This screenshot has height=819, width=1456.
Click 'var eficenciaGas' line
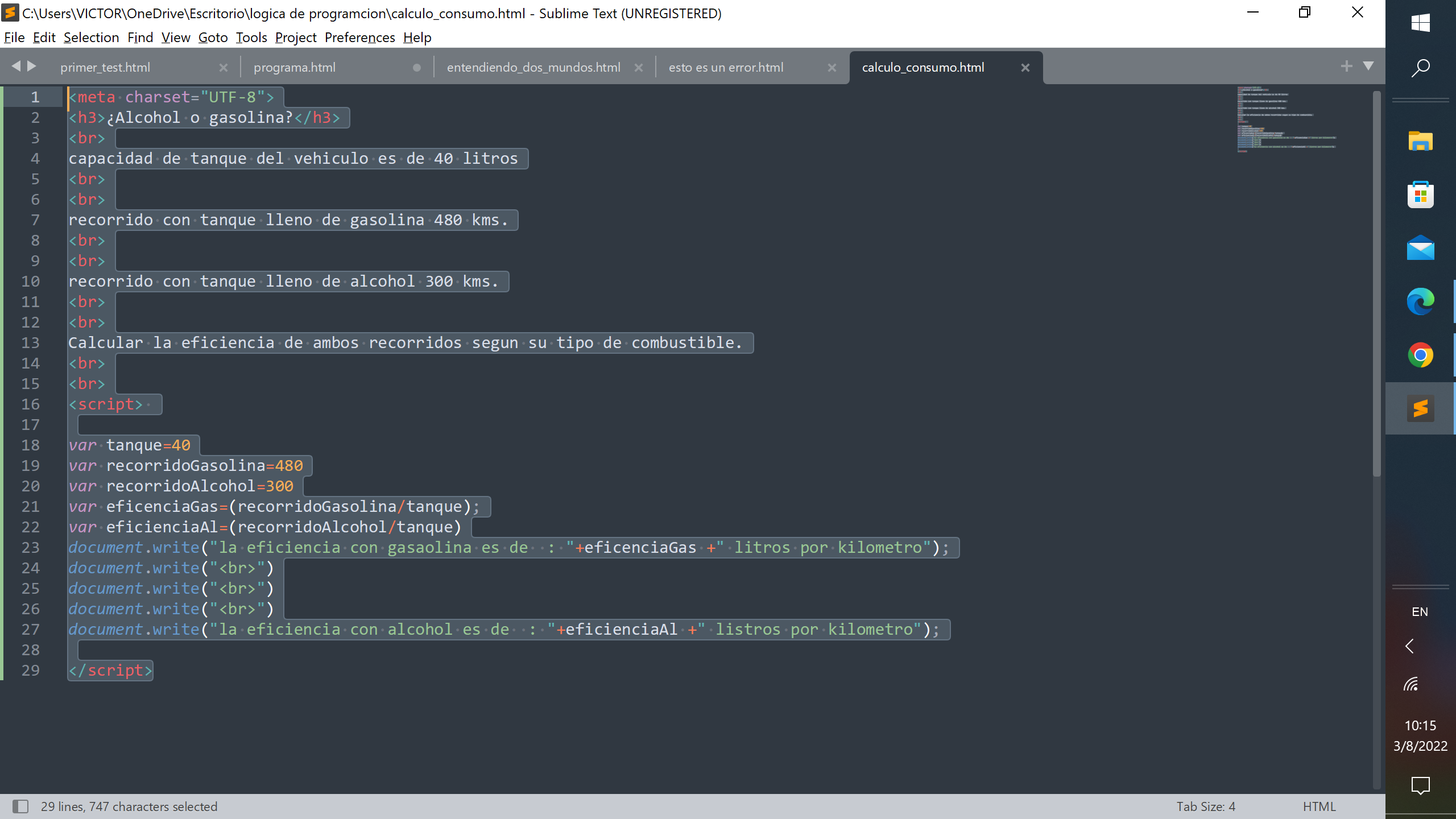tap(275, 507)
